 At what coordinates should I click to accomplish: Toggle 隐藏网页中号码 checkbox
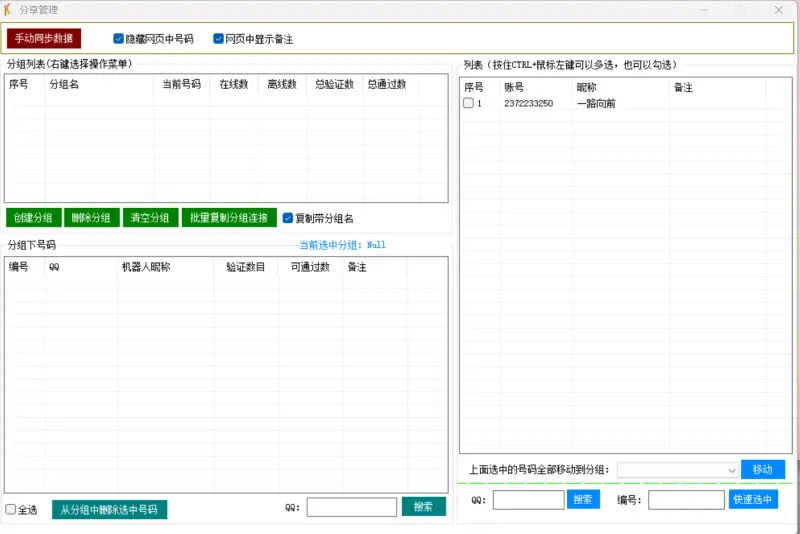[x=119, y=39]
